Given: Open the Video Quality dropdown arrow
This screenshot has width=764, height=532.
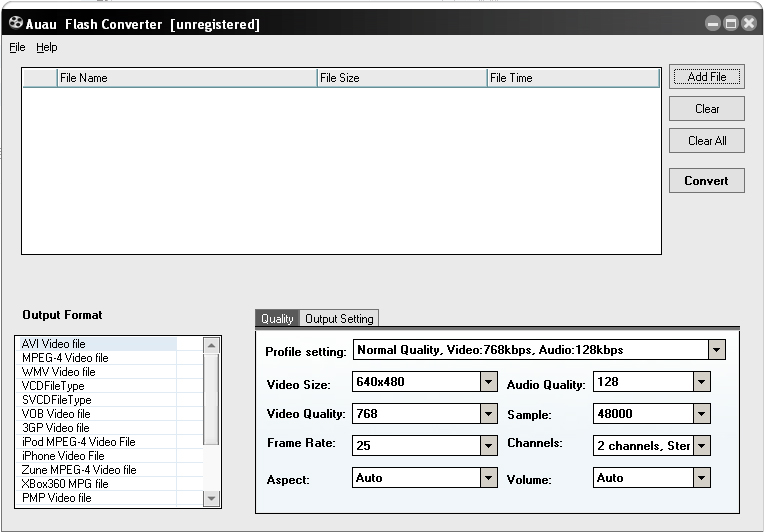Looking at the screenshot, I should pyautogui.click(x=488, y=414).
